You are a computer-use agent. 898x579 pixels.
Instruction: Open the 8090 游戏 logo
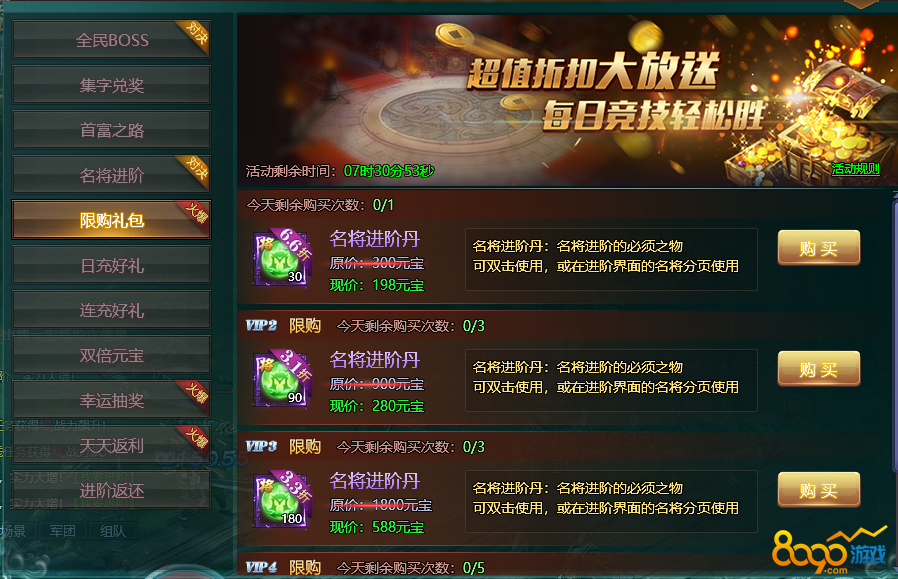coord(829,550)
